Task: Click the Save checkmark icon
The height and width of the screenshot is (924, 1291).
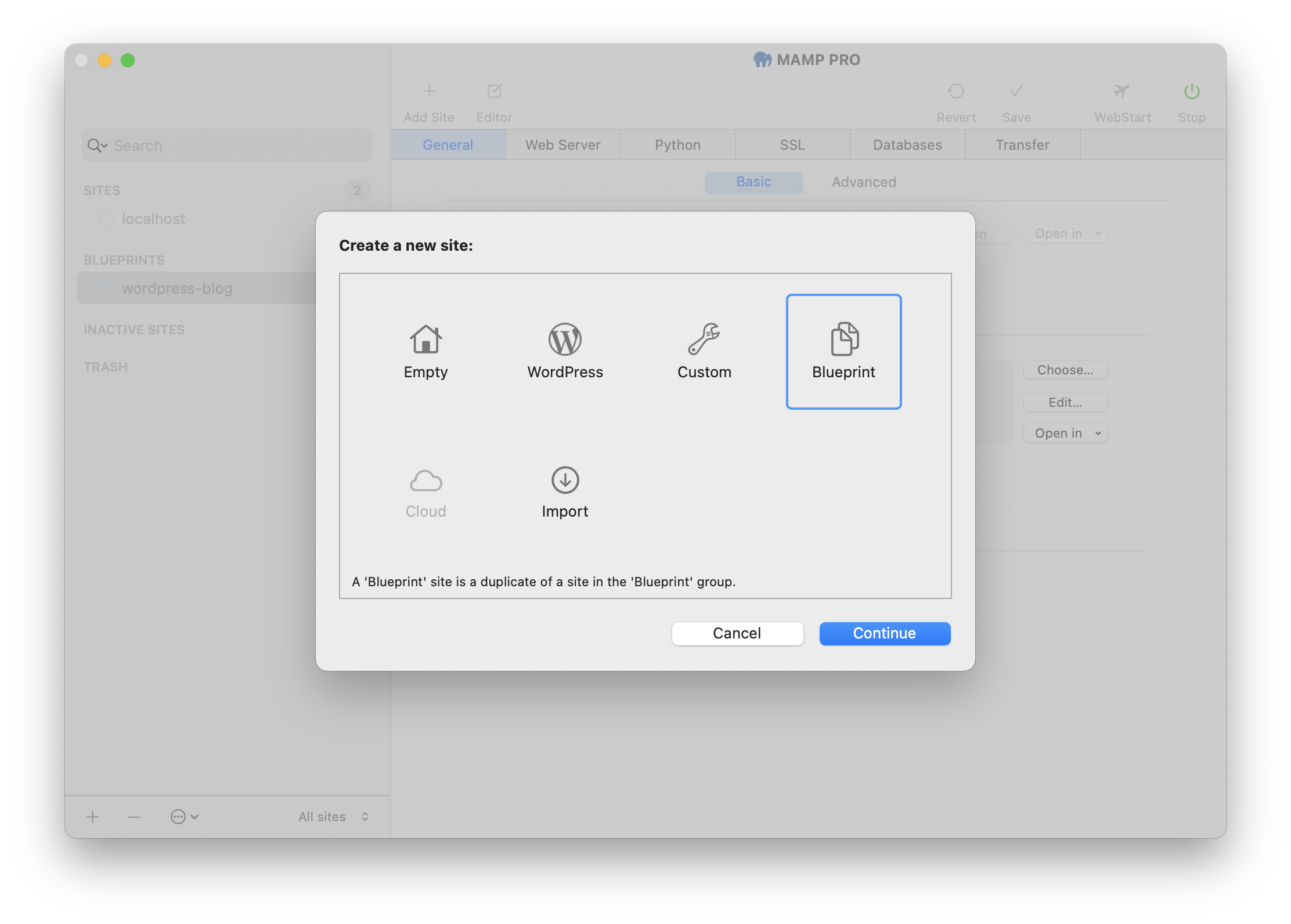Action: point(1016,91)
